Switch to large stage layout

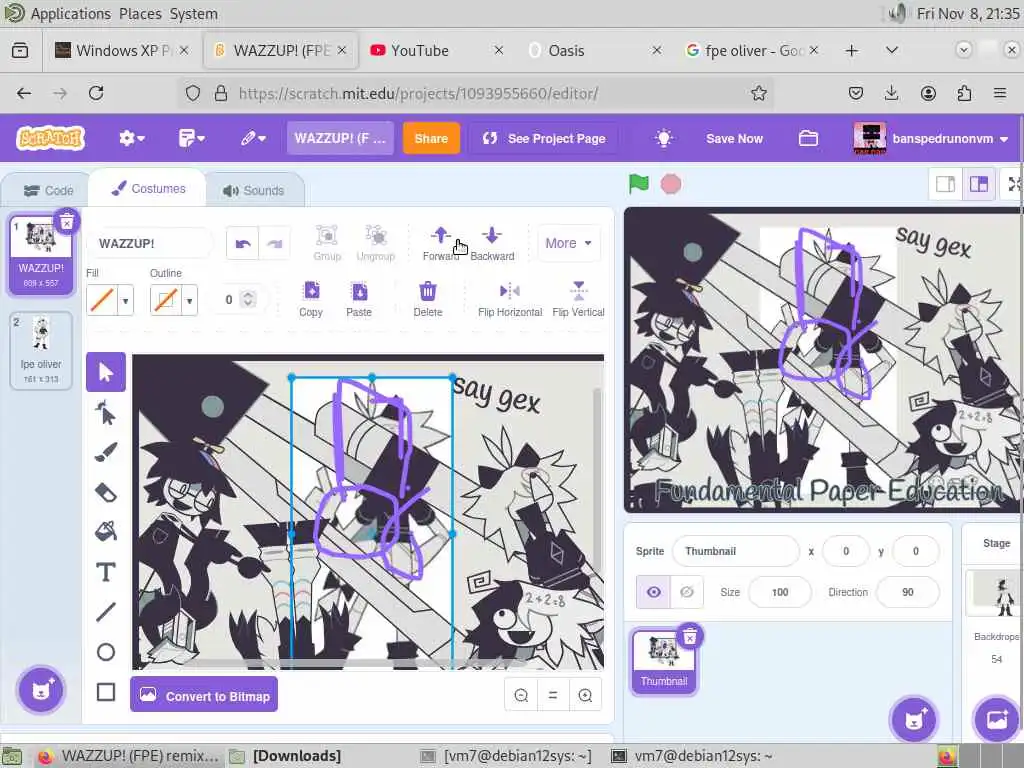(x=978, y=184)
